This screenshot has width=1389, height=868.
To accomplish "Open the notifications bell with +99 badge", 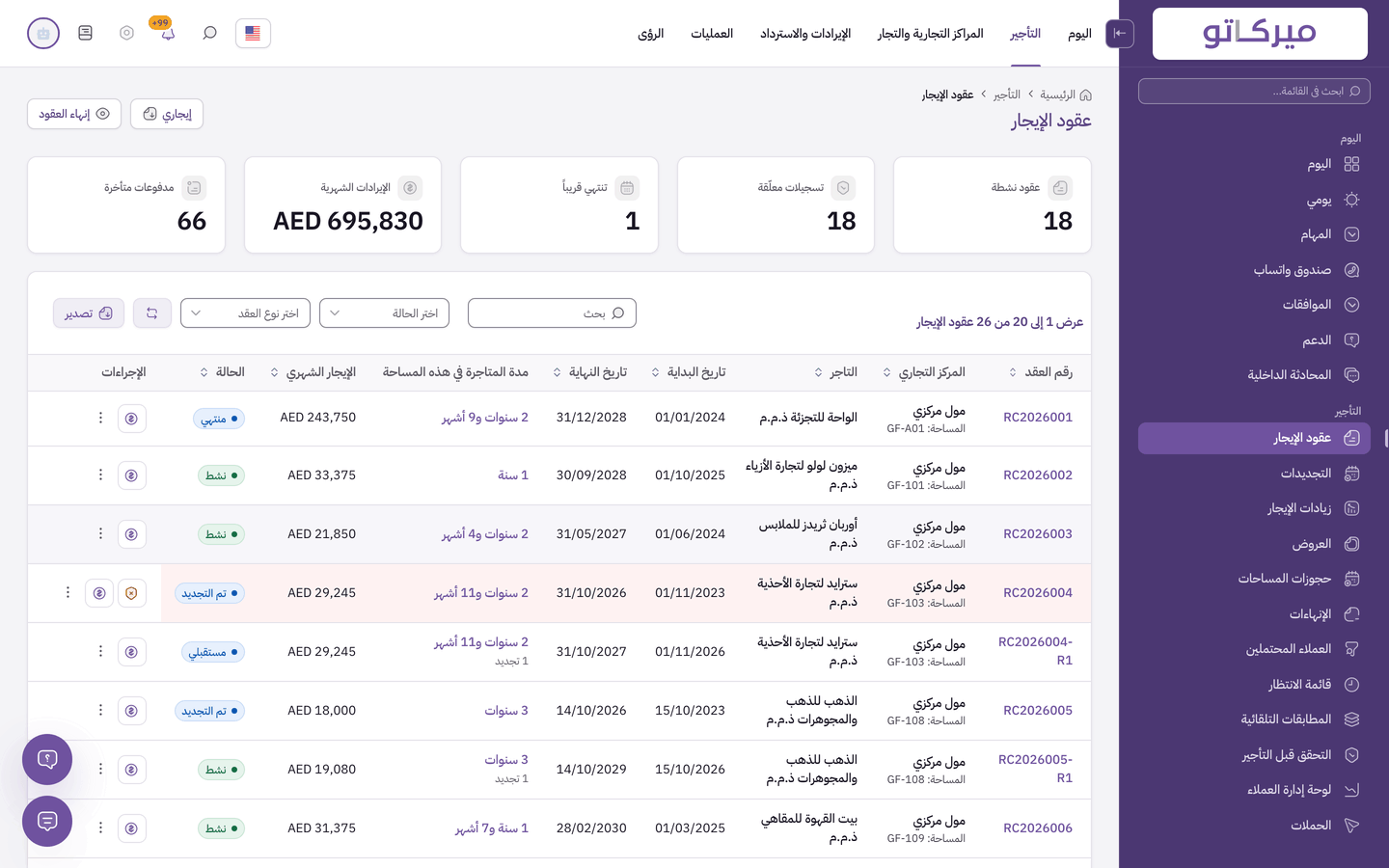I will (168, 33).
